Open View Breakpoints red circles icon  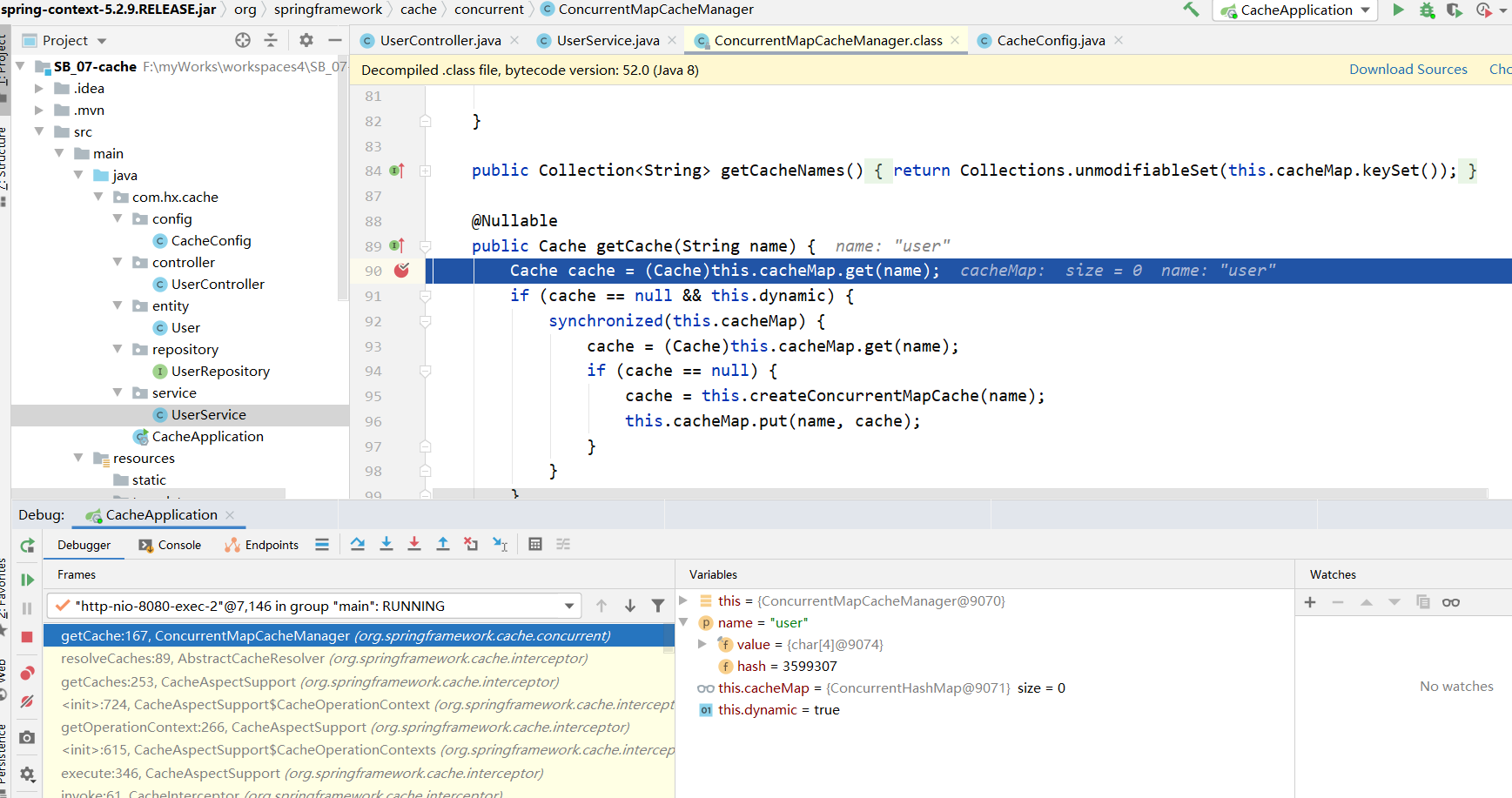pos(27,673)
